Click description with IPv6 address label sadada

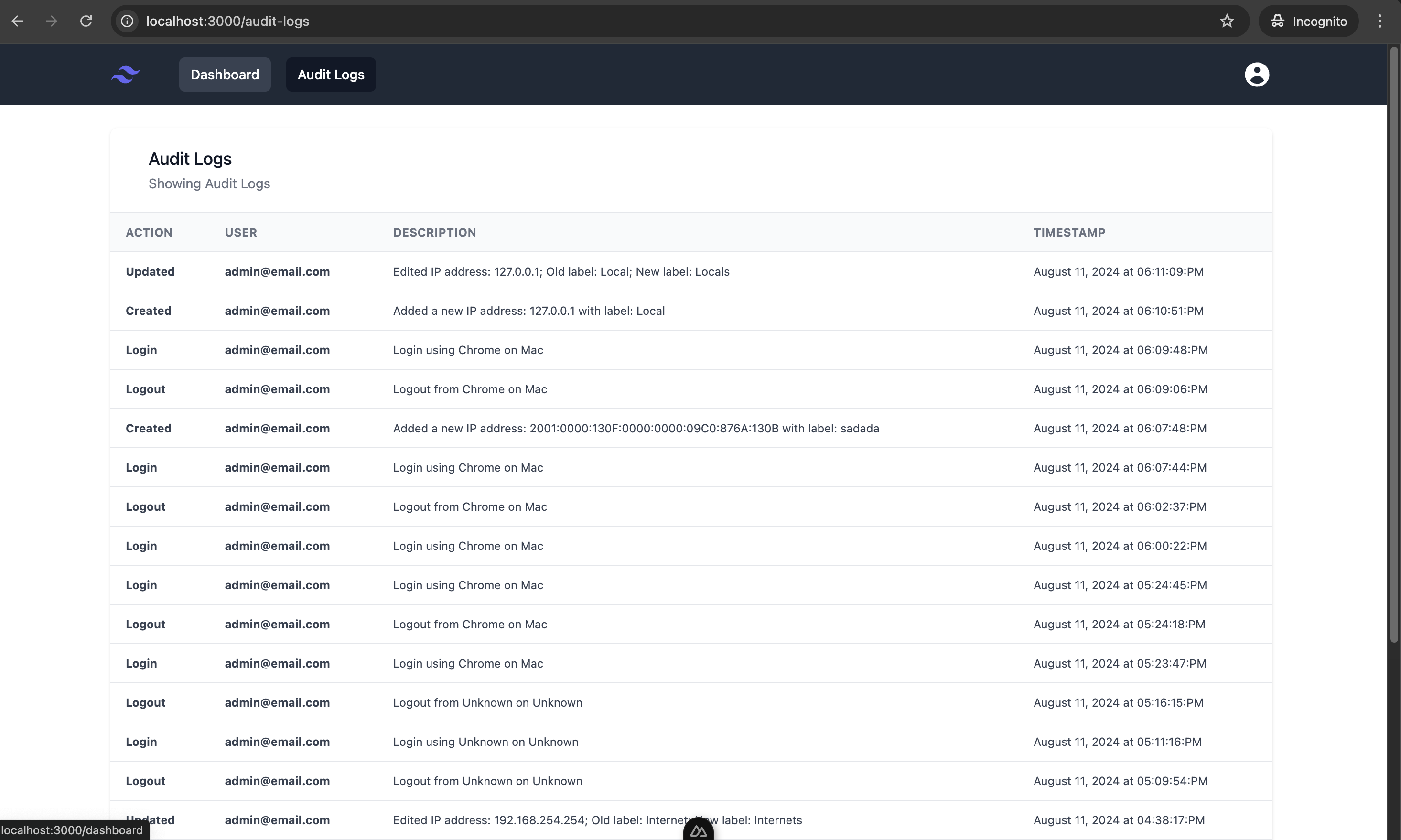pos(636,429)
